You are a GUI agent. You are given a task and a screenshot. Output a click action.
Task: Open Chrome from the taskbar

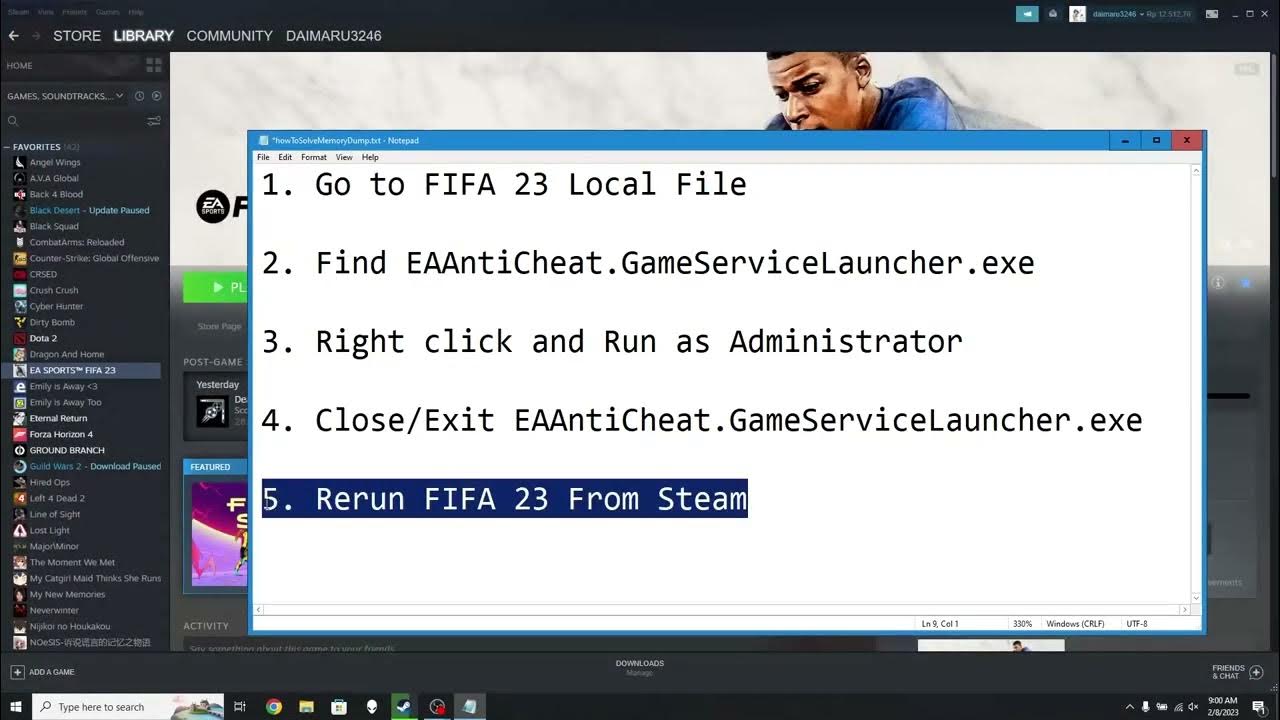coord(274,707)
